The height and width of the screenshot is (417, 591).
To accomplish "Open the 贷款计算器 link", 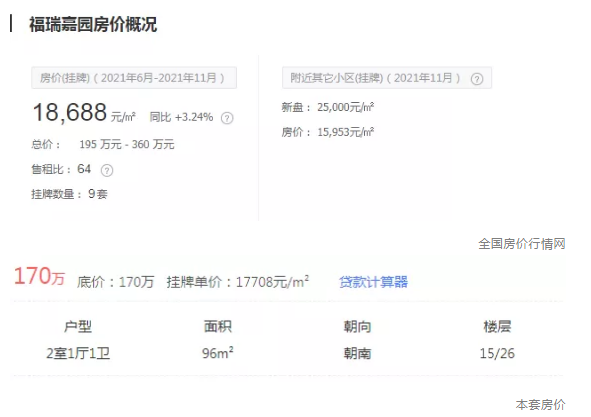I will tap(373, 282).
